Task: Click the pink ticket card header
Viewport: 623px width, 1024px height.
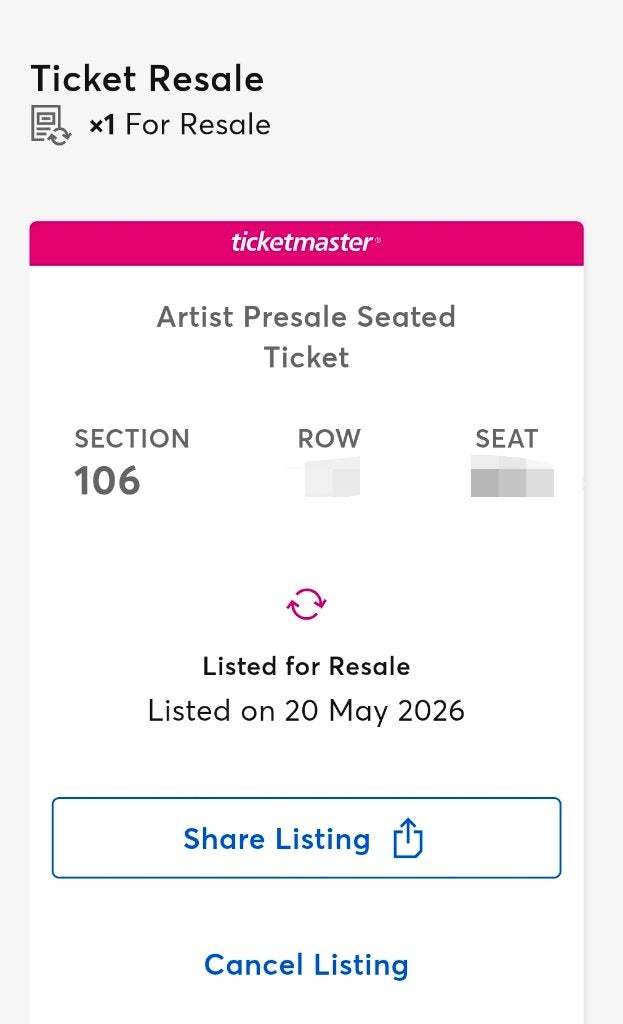Action: 306,243
